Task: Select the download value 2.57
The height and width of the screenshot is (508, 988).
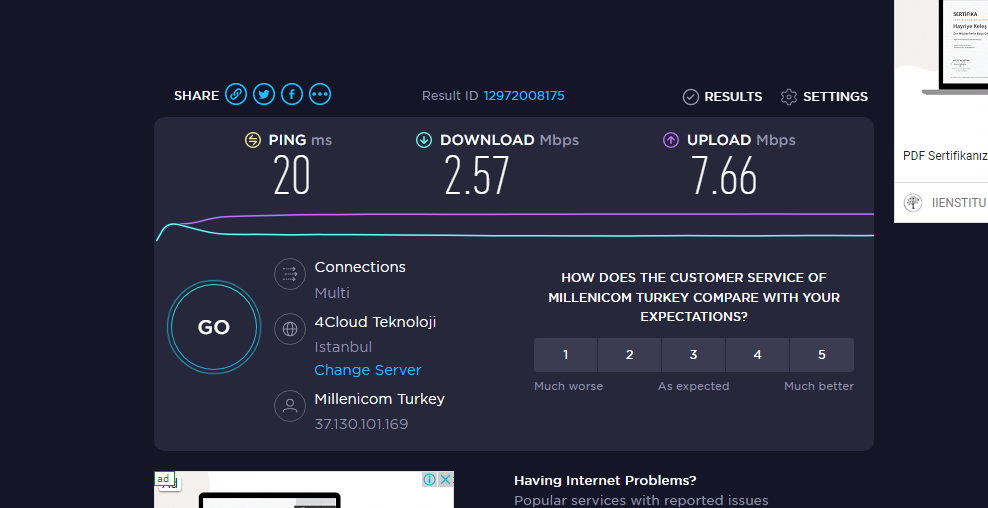Action: point(476,175)
